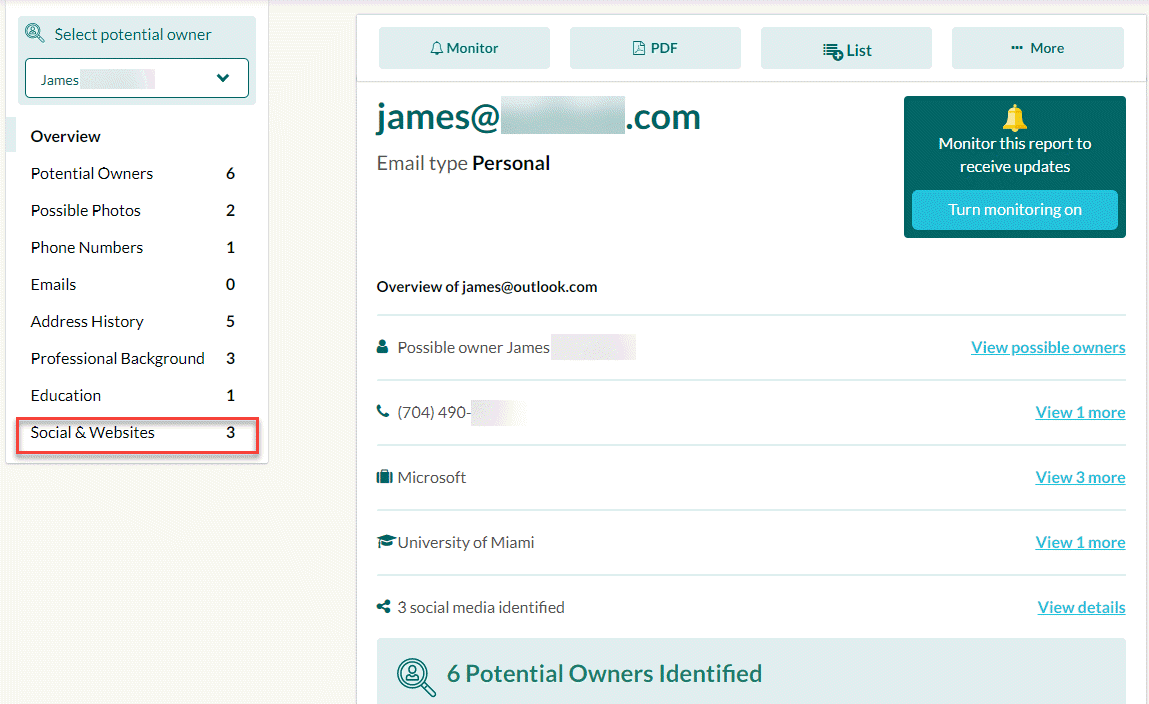Click the briefcase icon beside Microsoft

[x=385, y=477]
